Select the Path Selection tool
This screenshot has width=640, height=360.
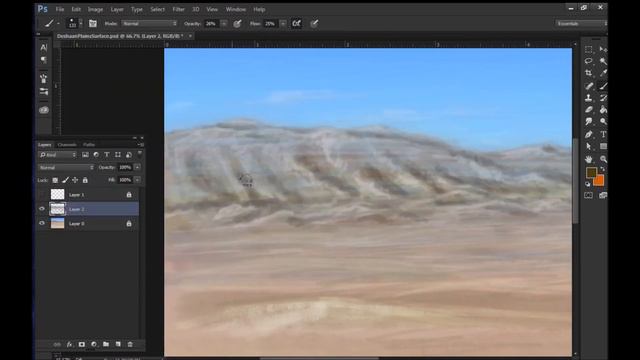[589, 147]
